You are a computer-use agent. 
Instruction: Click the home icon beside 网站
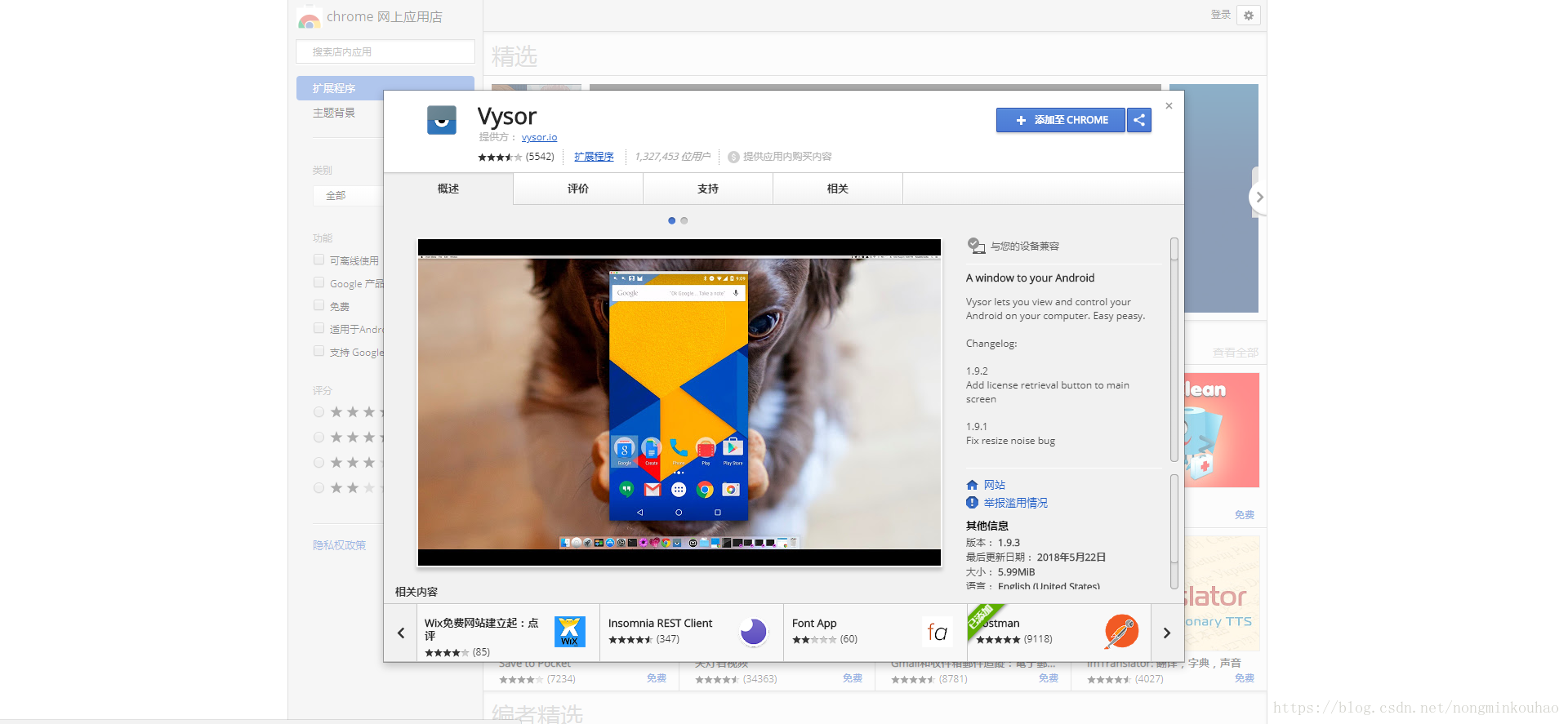972,485
